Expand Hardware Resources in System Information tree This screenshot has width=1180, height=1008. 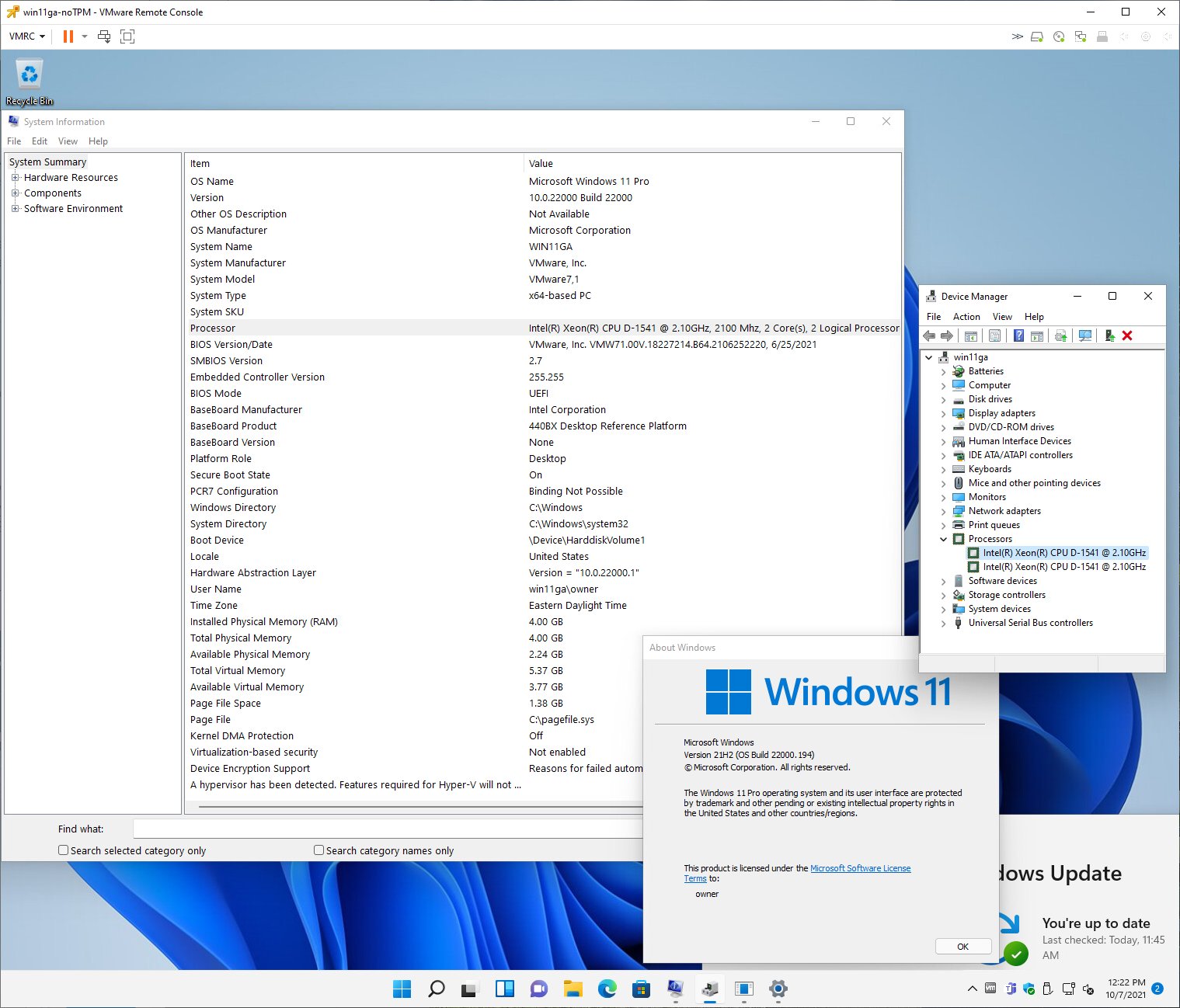(x=15, y=178)
